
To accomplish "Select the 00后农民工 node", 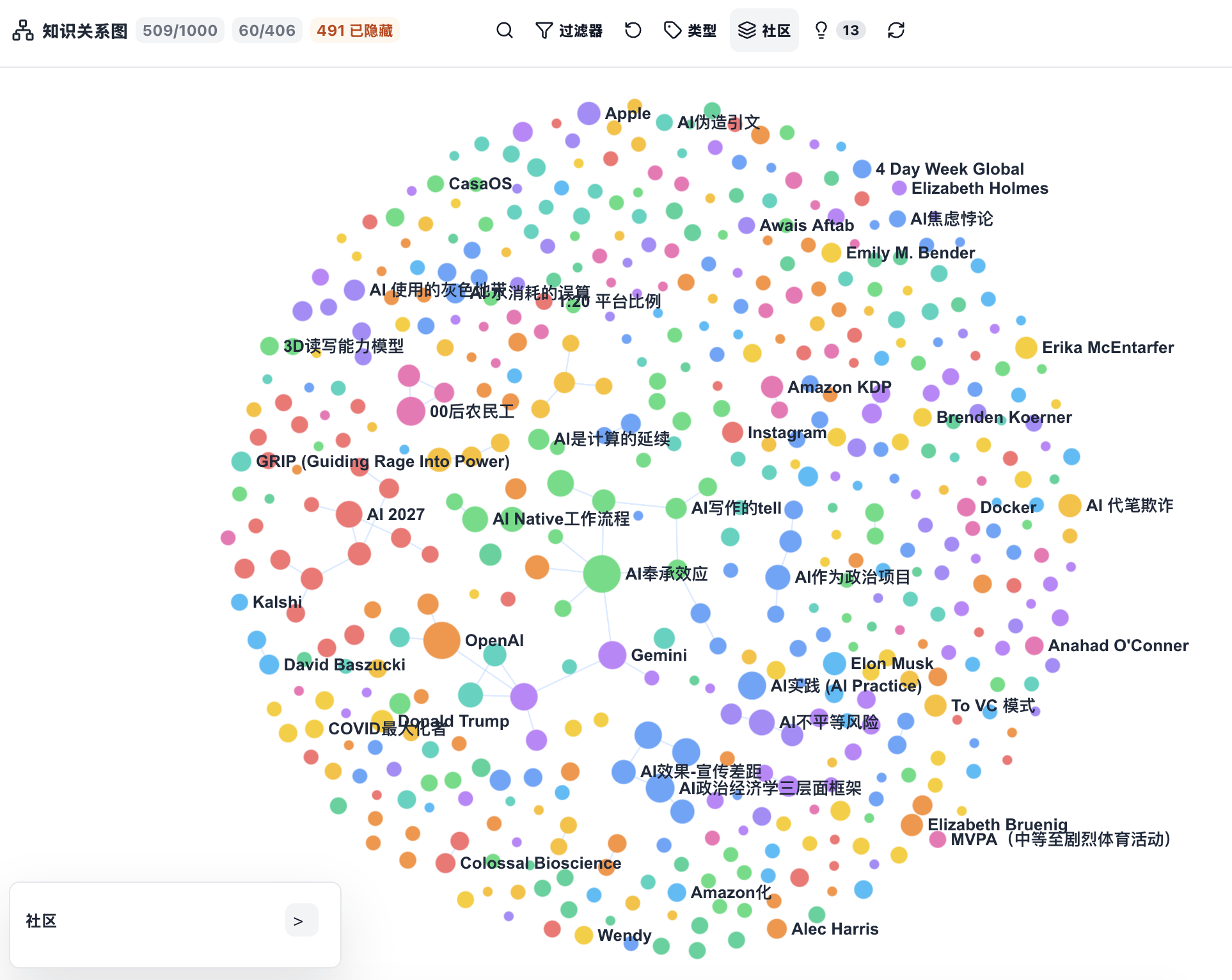I will 411,411.
